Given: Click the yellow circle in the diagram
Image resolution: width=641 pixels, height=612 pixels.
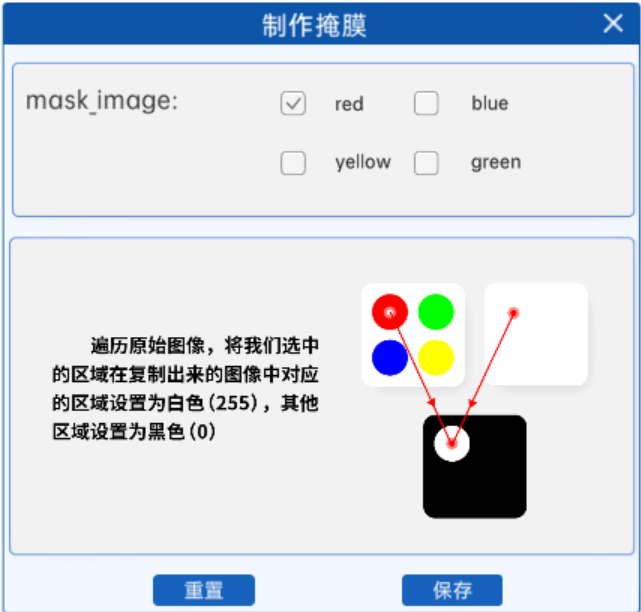Looking at the screenshot, I should coord(436,358).
